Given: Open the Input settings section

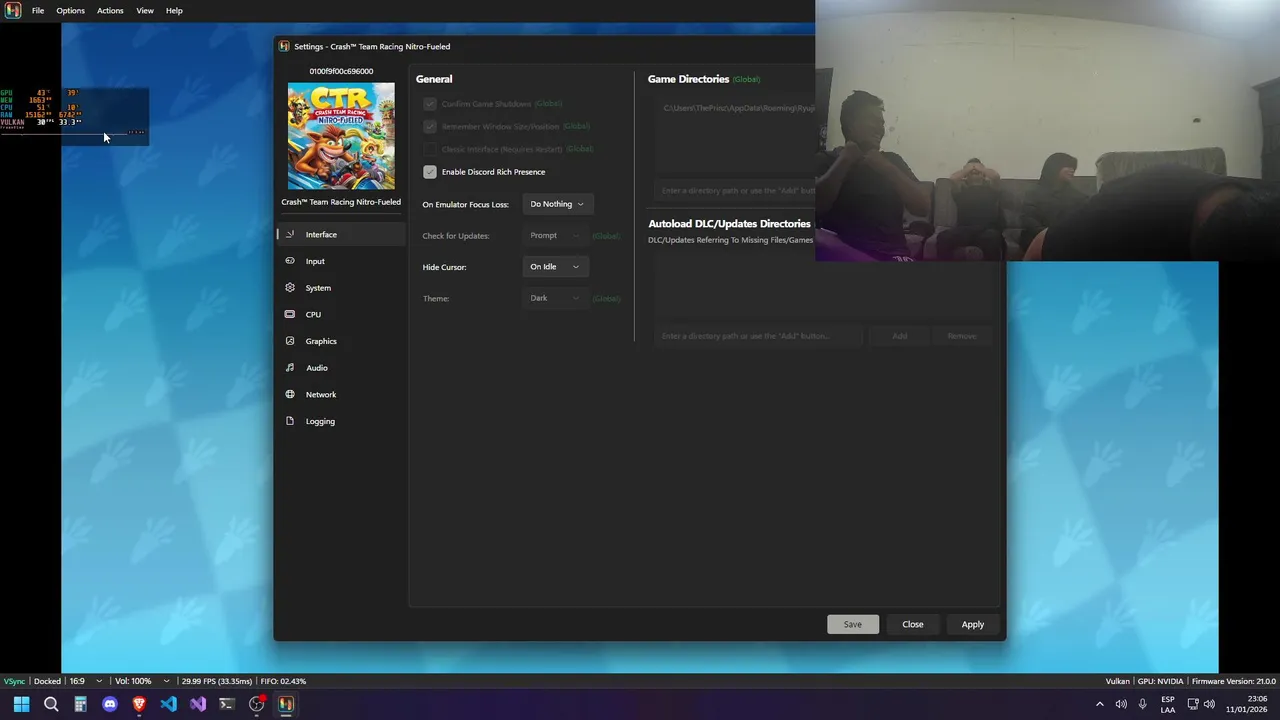Looking at the screenshot, I should pos(341,261).
